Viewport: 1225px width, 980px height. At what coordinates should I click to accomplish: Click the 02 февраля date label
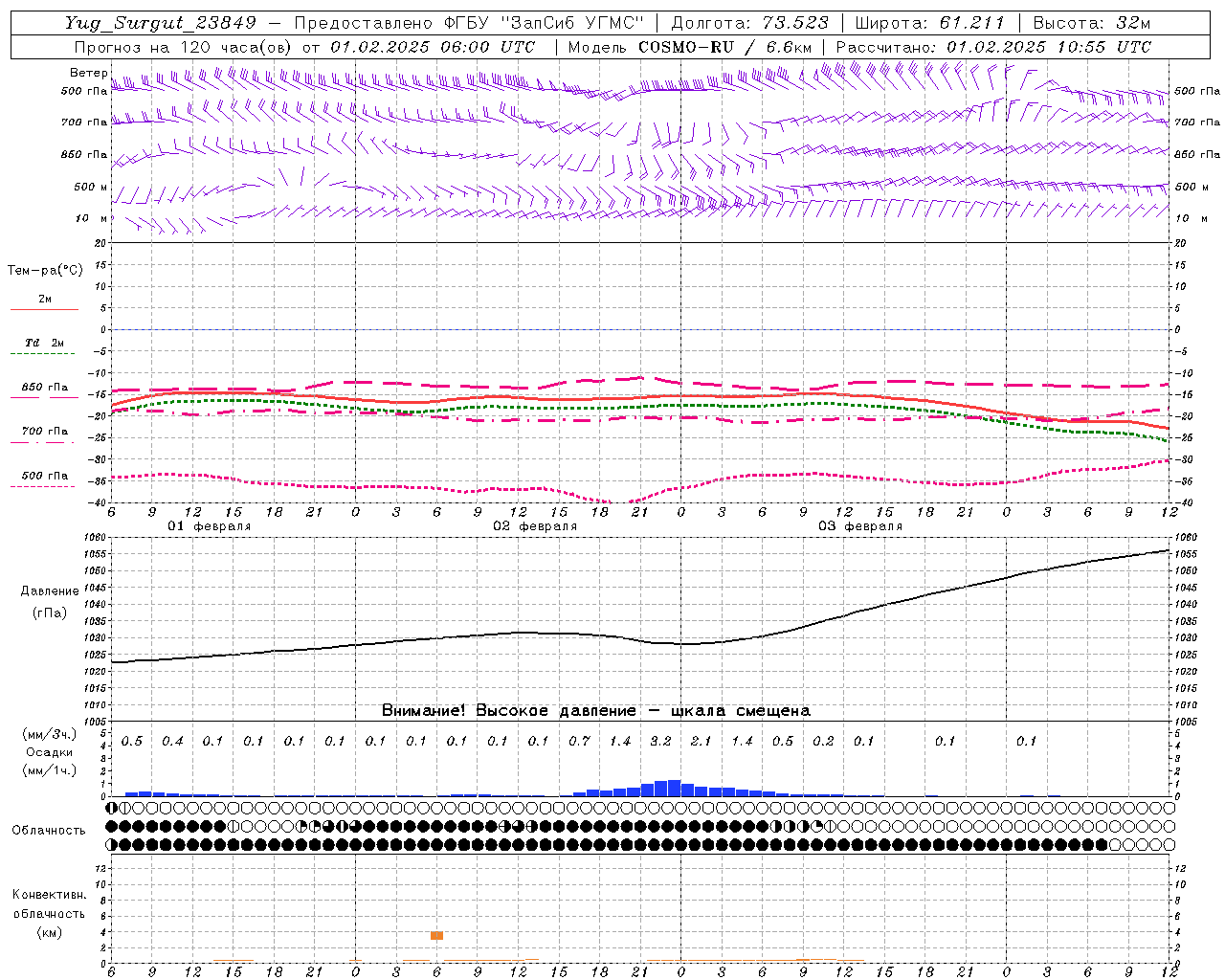(535, 526)
